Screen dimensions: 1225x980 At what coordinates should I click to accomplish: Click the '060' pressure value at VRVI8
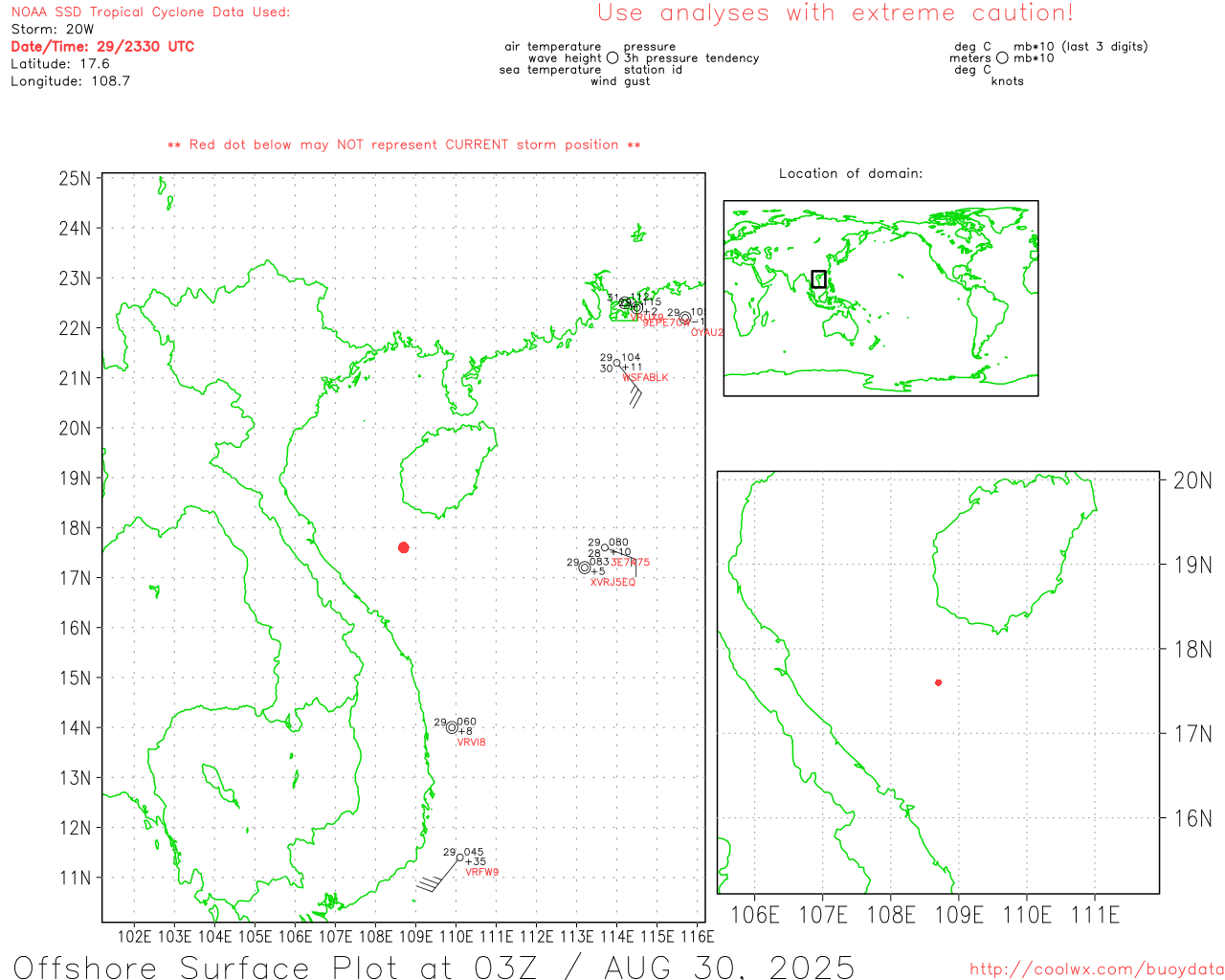coord(466,723)
